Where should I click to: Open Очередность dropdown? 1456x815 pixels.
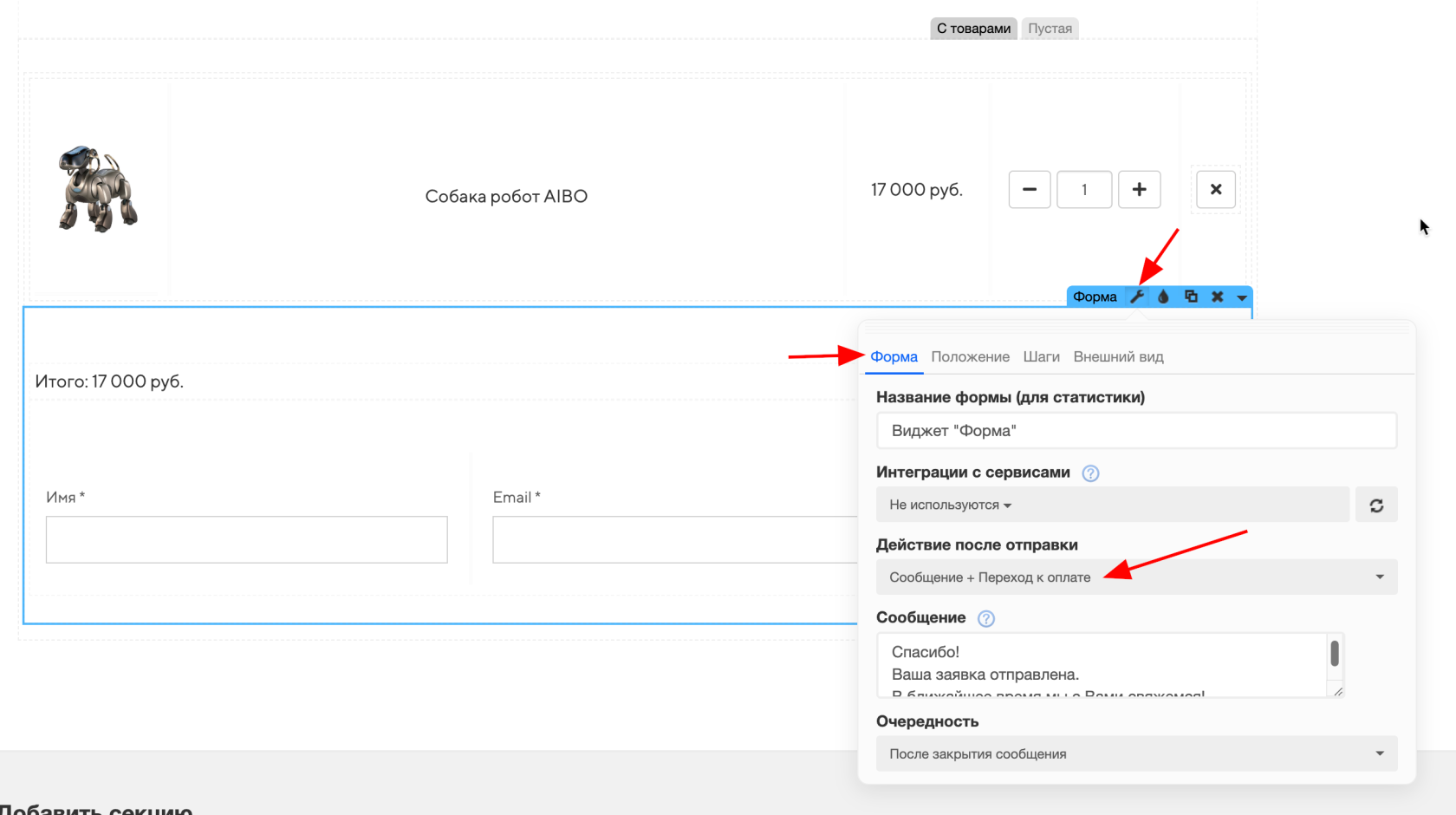coord(1136,754)
